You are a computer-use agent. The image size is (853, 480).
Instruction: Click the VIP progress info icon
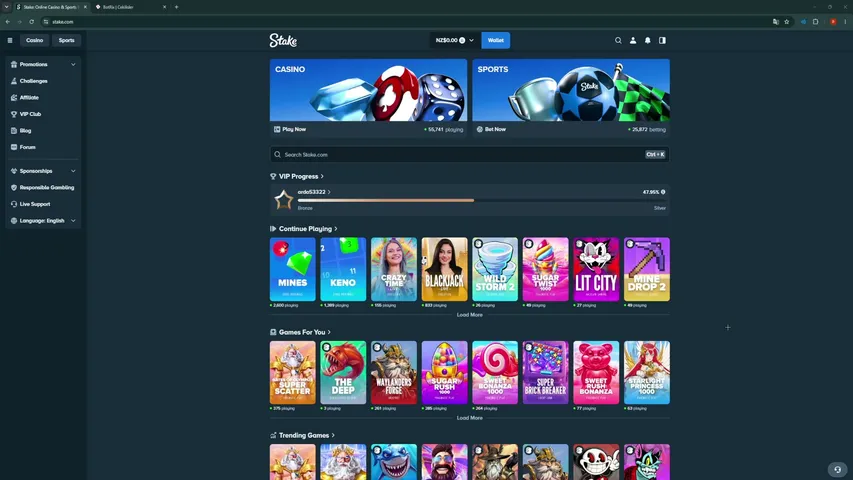(x=663, y=192)
